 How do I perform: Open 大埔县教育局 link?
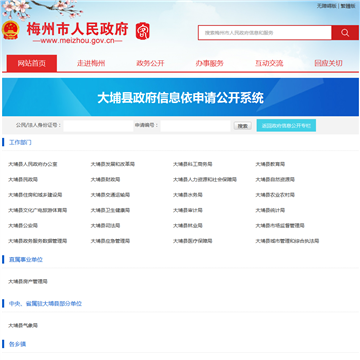(270, 164)
